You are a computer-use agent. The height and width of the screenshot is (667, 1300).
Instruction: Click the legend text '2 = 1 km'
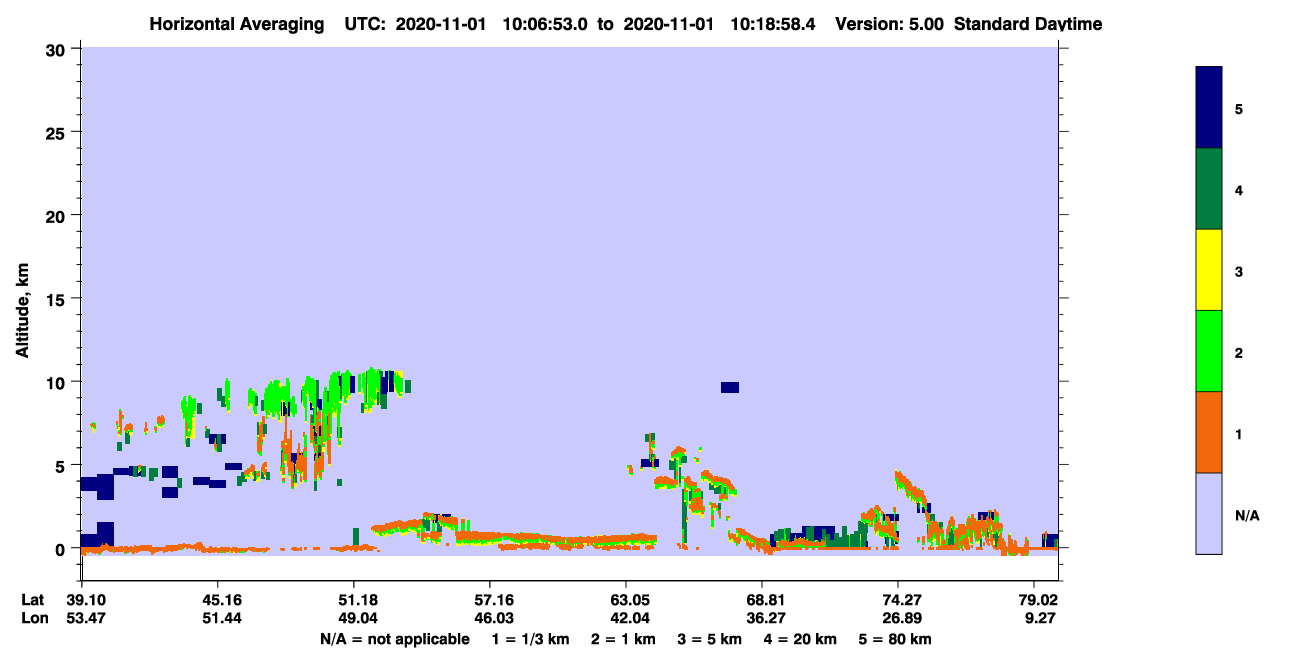pyautogui.click(x=624, y=639)
